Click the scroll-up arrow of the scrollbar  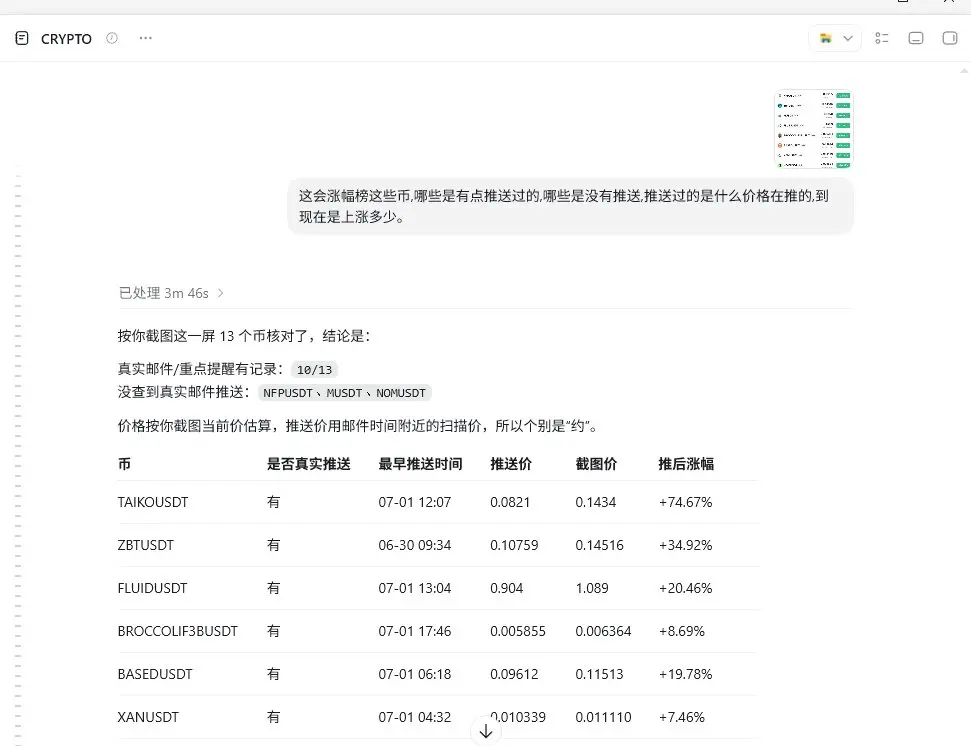[x=964, y=71]
